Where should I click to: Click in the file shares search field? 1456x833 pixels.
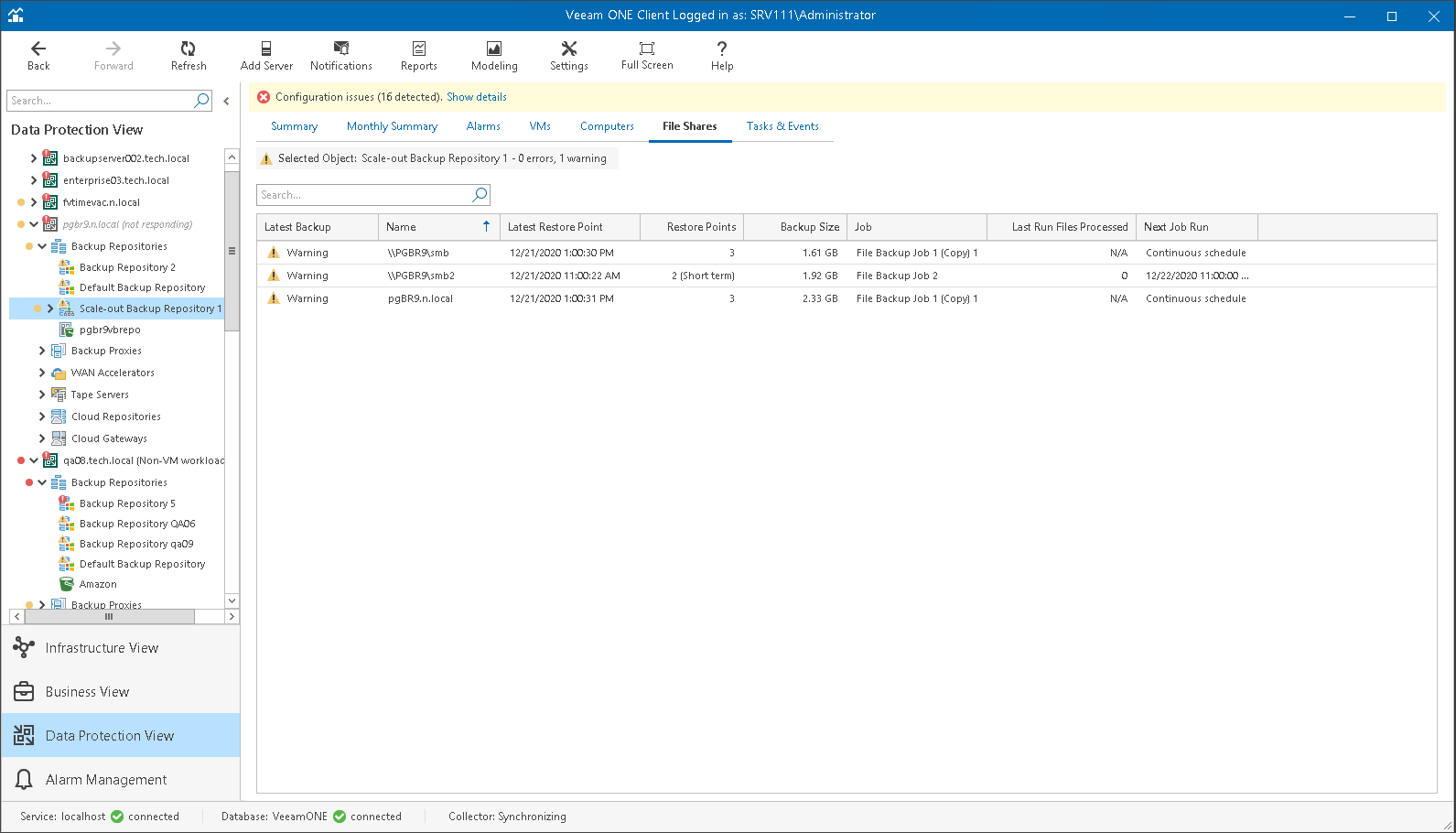[x=364, y=195]
